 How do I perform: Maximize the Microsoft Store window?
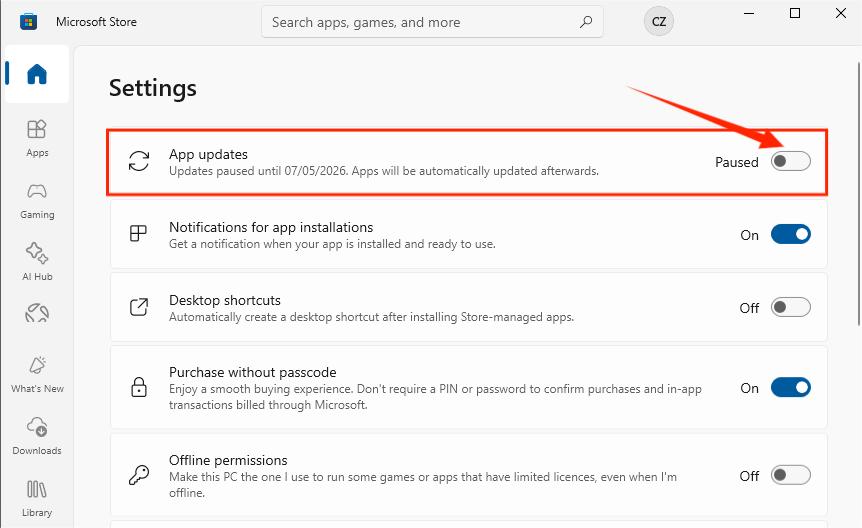click(x=795, y=13)
